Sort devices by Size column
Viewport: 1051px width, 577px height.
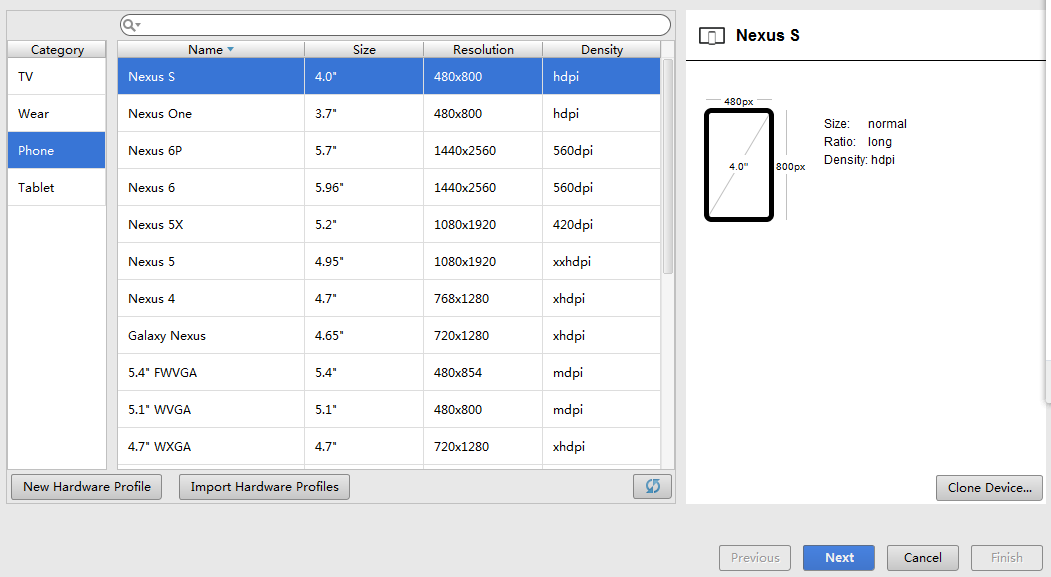click(x=364, y=50)
